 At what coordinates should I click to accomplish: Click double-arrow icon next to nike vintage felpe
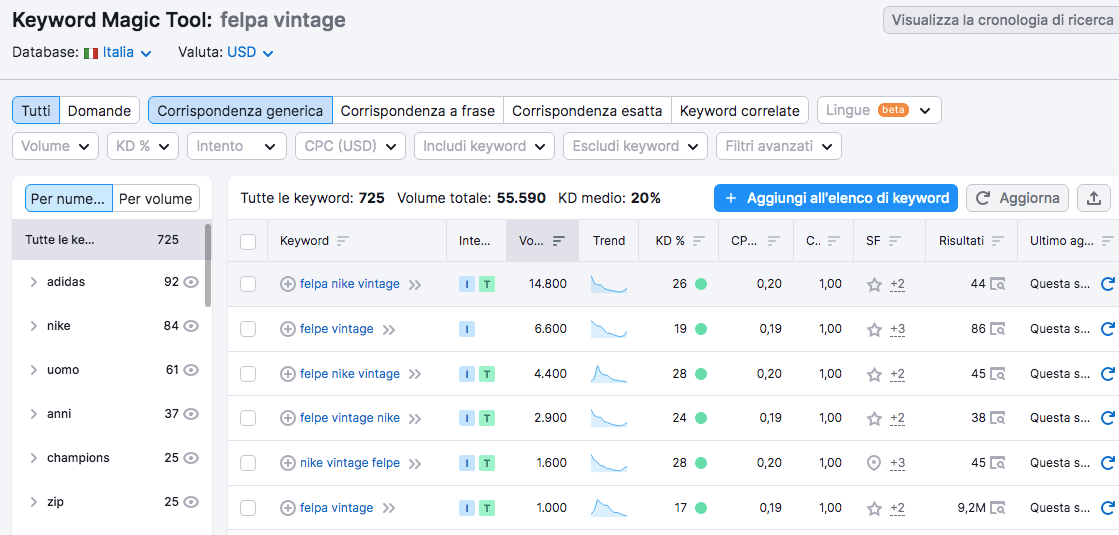point(414,464)
